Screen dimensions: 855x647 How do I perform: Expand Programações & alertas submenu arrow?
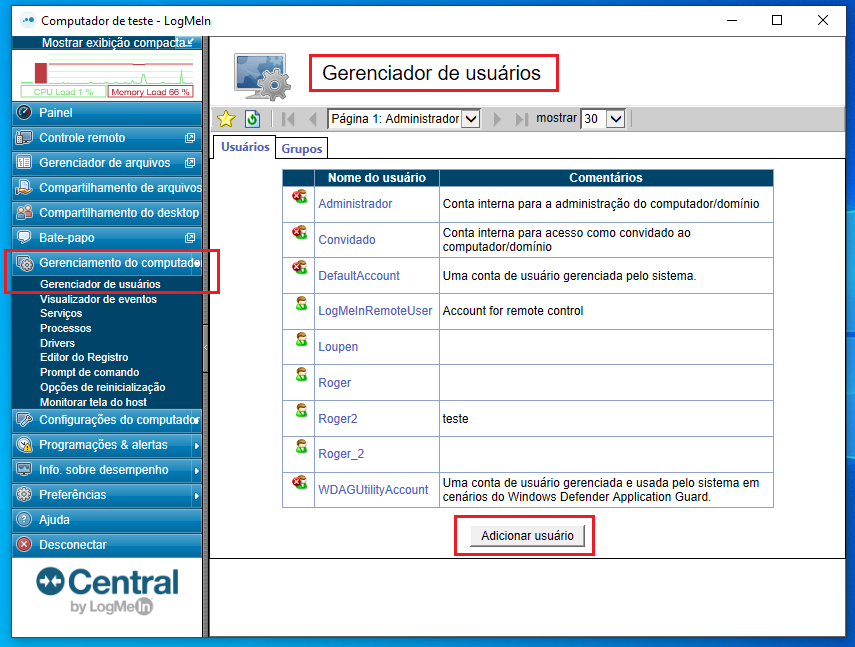click(x=196, y=446)
